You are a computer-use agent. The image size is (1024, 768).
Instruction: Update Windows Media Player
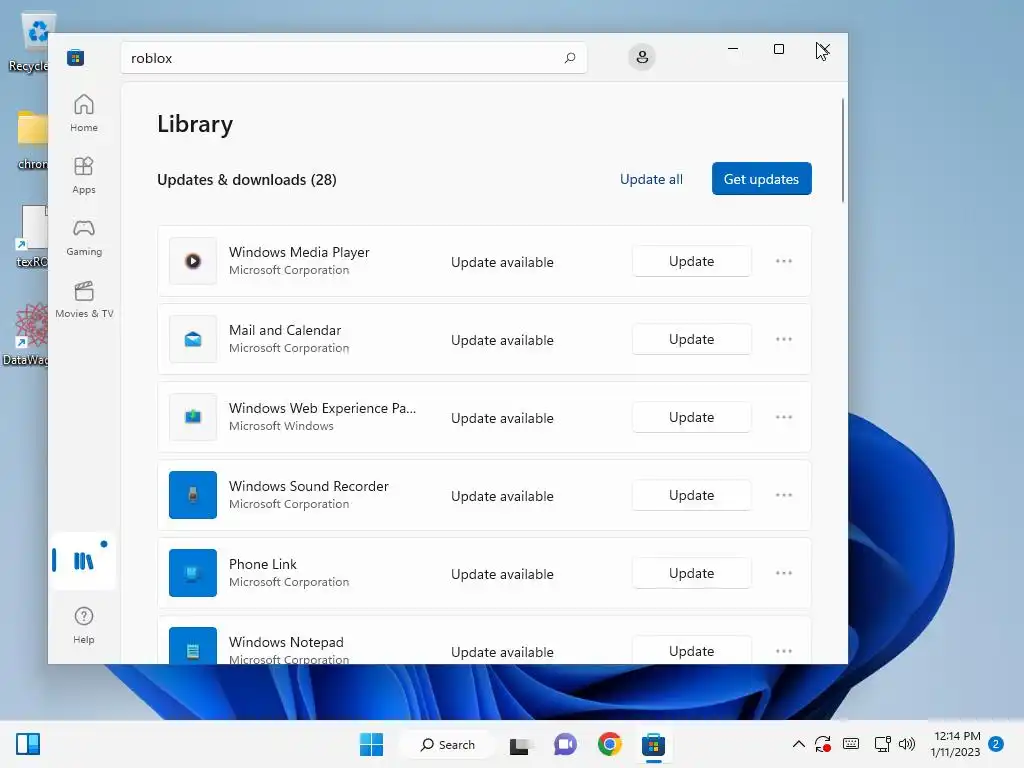click(x=691, y=261)
